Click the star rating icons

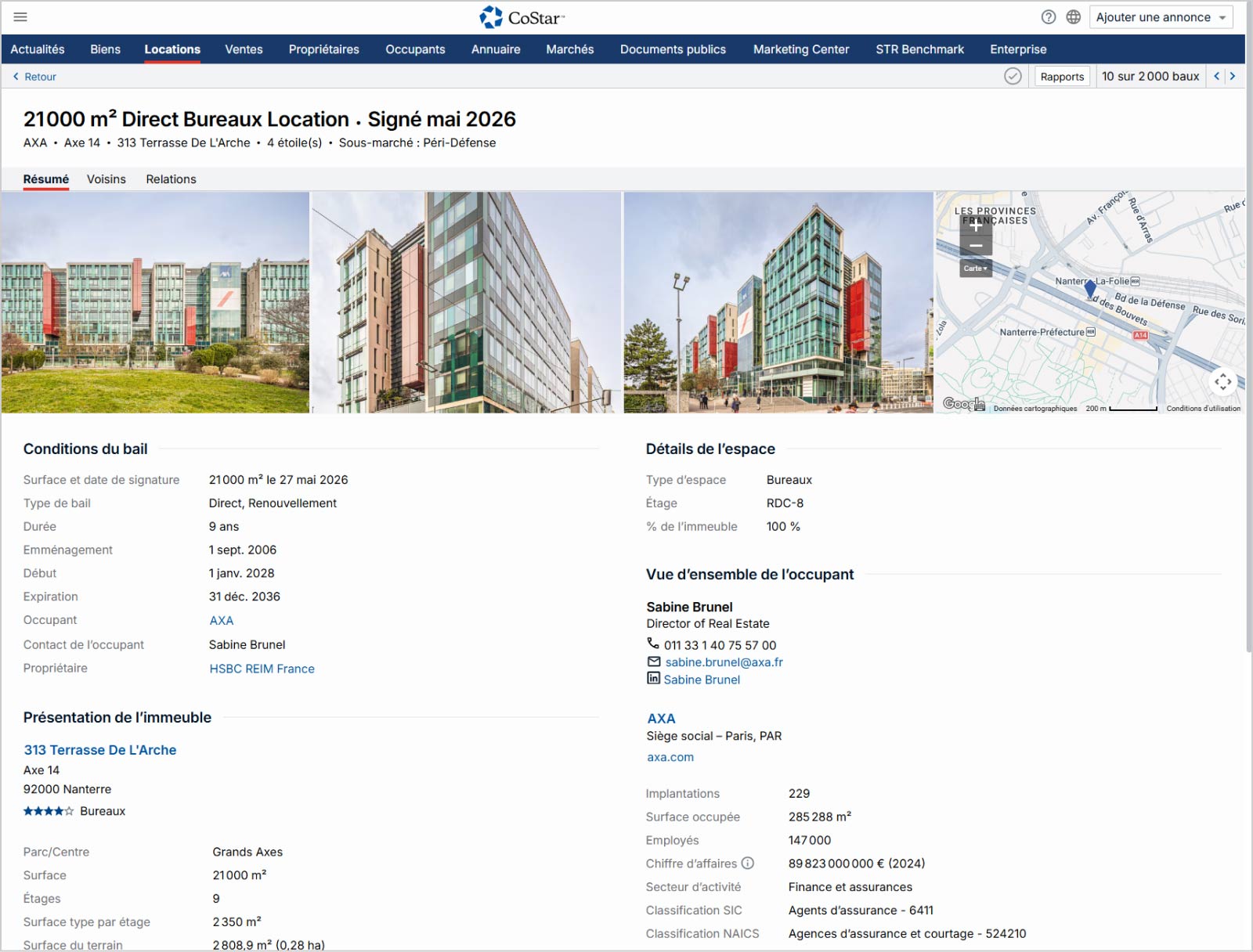[x=49, y=811]
